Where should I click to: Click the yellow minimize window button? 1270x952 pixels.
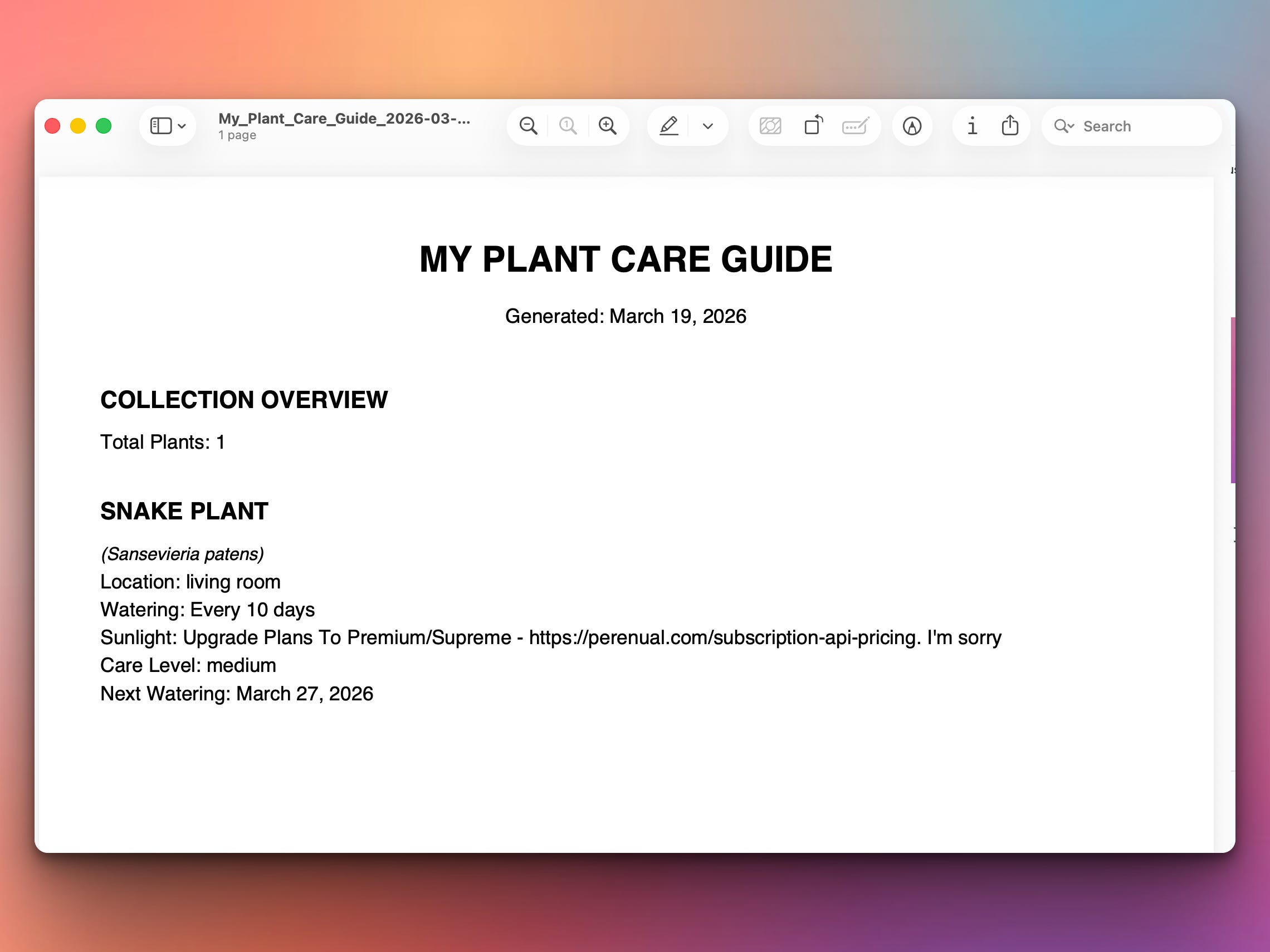[x=78, y=126]
